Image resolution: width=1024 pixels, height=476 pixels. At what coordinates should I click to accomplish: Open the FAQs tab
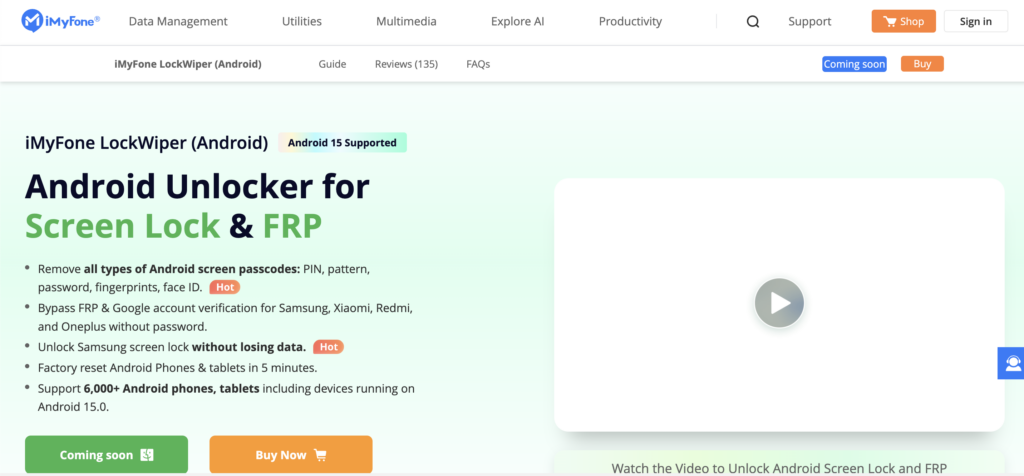(478, 64)
